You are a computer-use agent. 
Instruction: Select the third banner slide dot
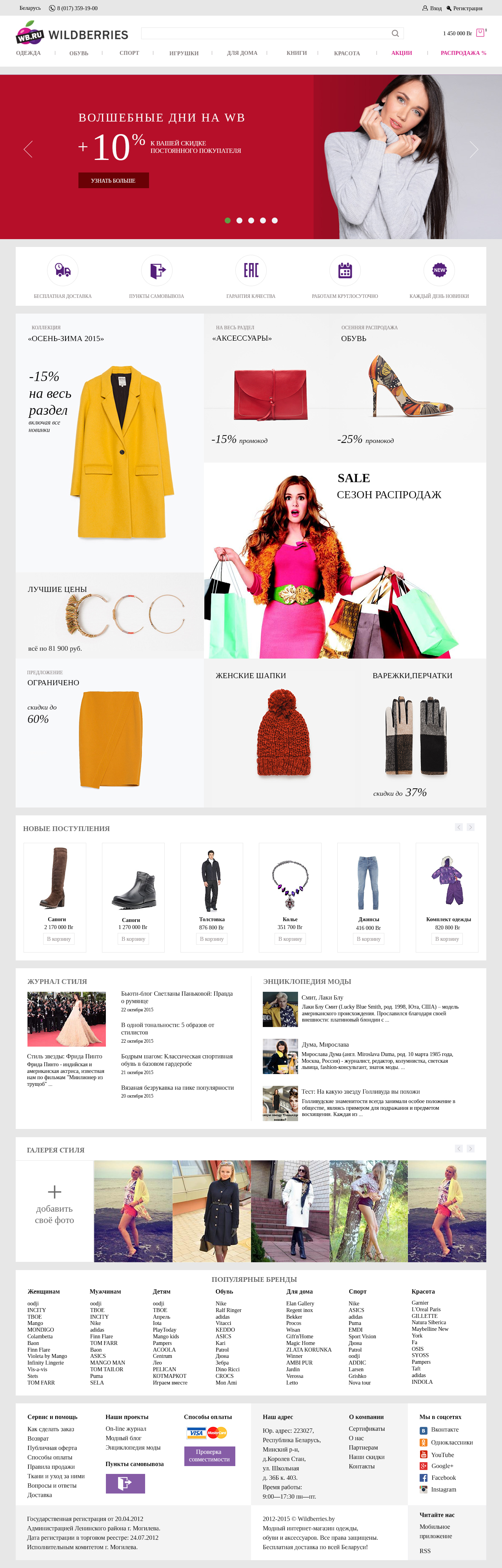tap(251, 220)
